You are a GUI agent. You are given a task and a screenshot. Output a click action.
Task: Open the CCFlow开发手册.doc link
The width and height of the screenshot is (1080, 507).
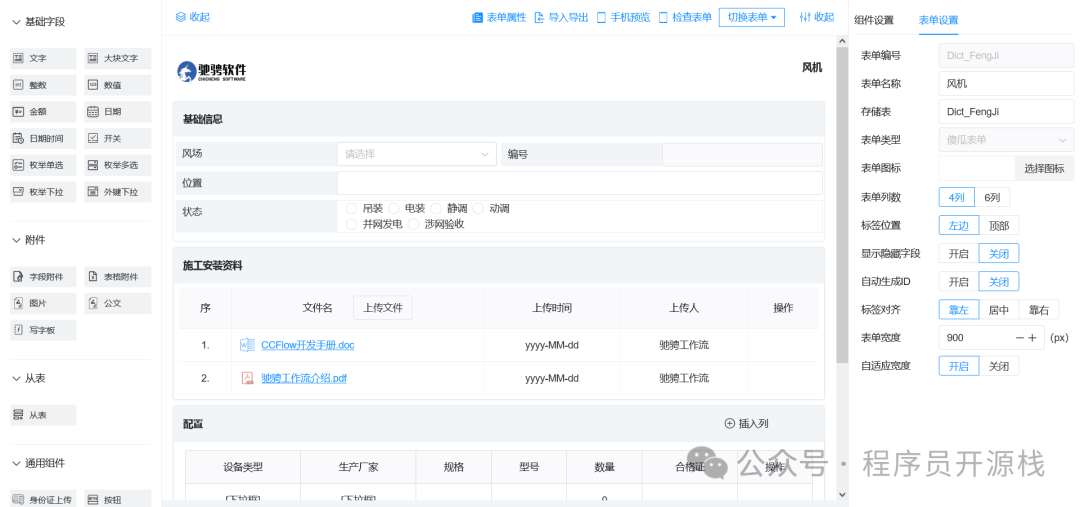pyautogui.click(x=307, y=345)
